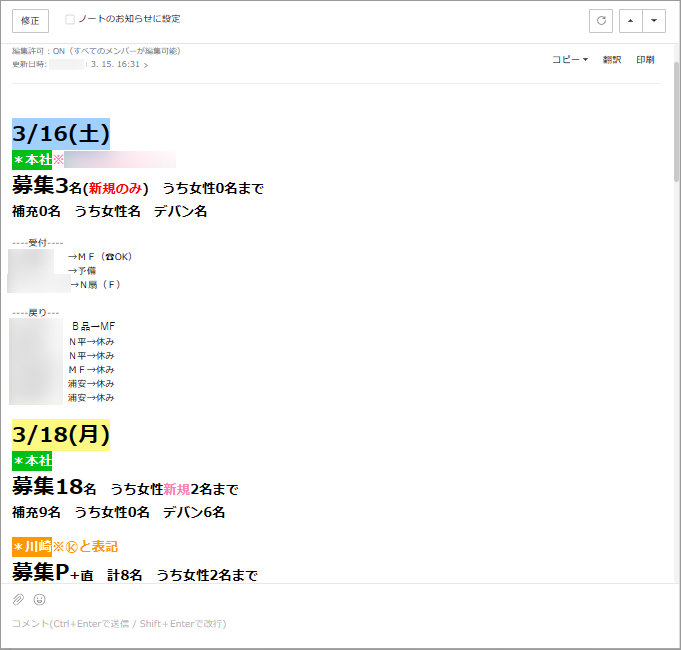The image size is (681, 650).
Task: Click the red 新規のみ text
Action: click(115, 188)
